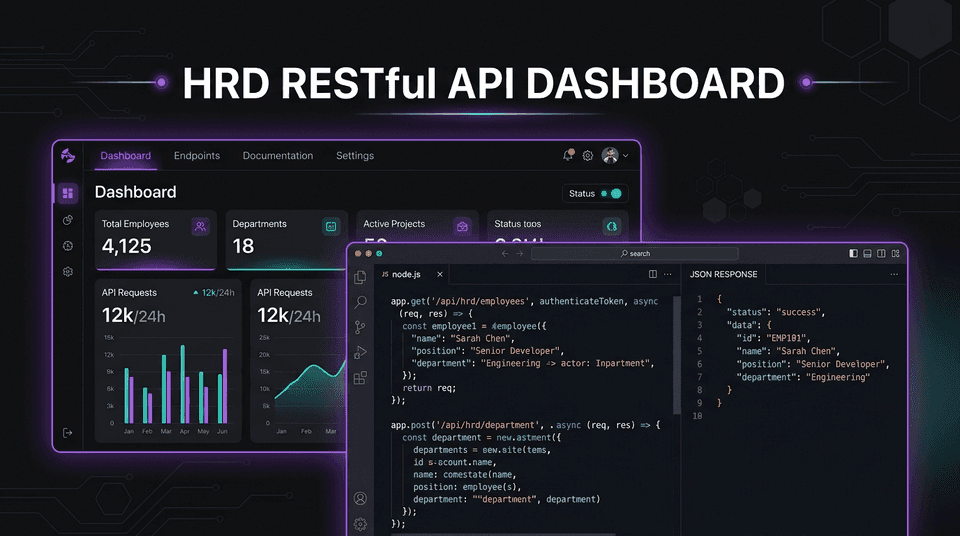Close the node.js tab
The height and width of the screenshot is (536, 960).
coord(440,274)
